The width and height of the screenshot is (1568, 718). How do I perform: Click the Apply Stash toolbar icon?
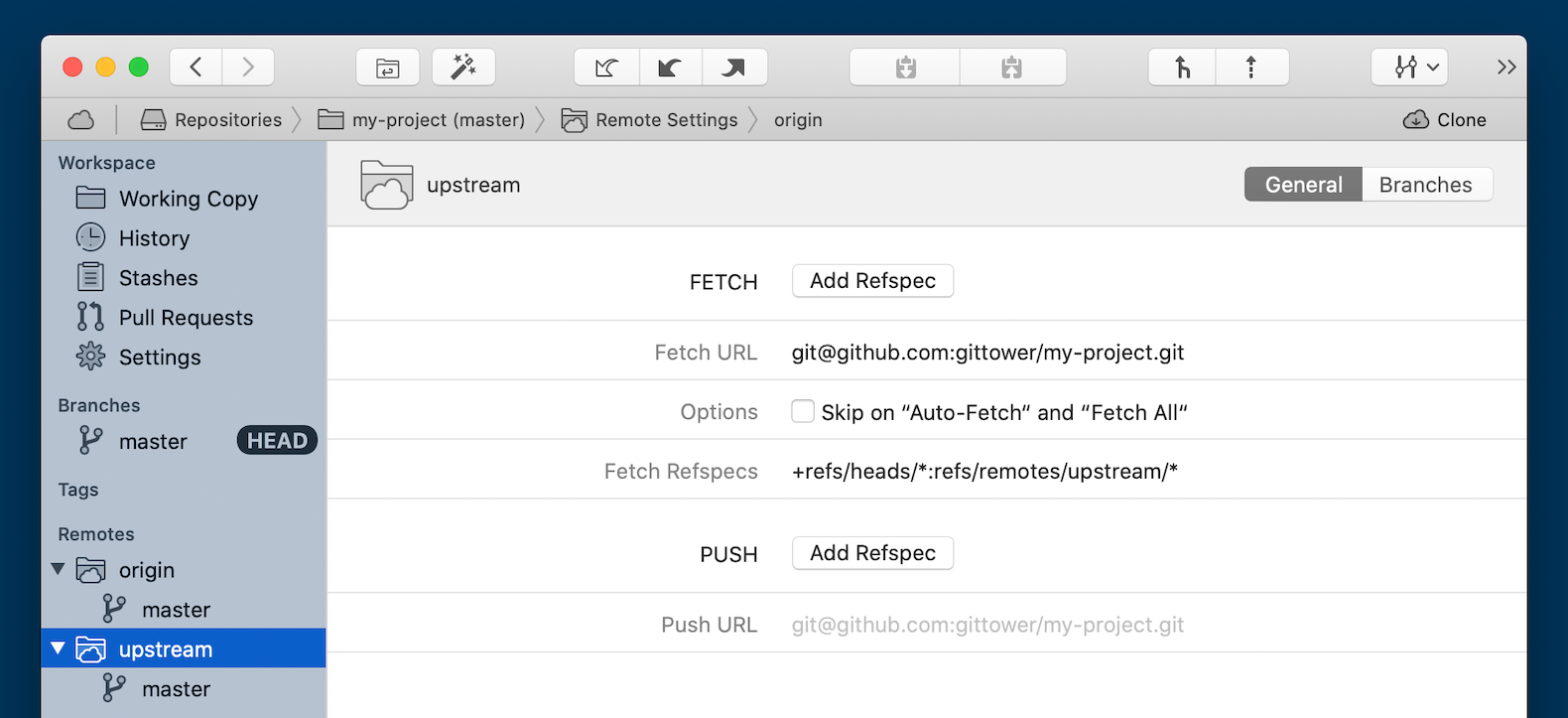tap(1012, 68)
